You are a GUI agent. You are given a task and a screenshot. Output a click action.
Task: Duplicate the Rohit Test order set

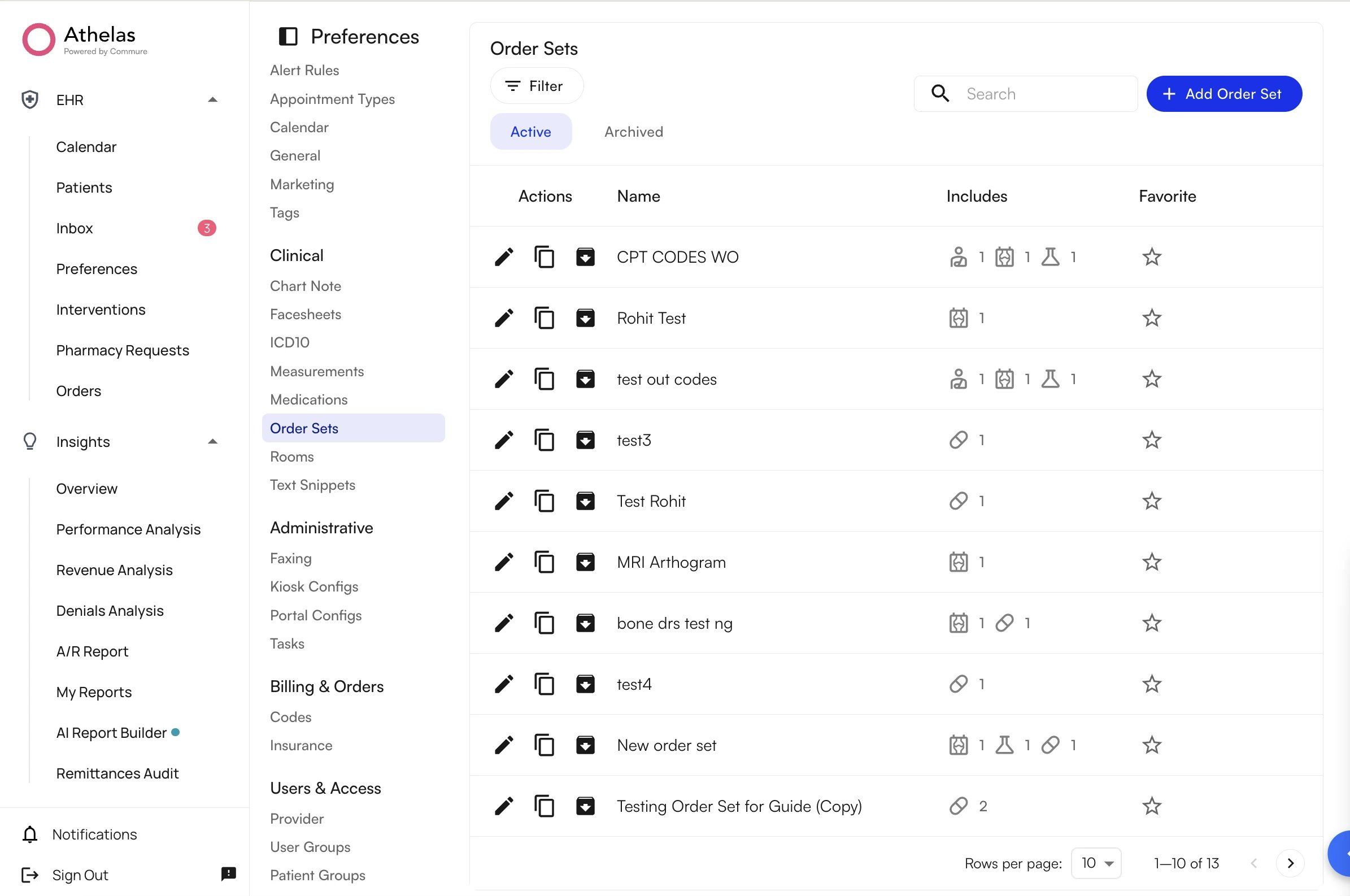pos(544,318)
